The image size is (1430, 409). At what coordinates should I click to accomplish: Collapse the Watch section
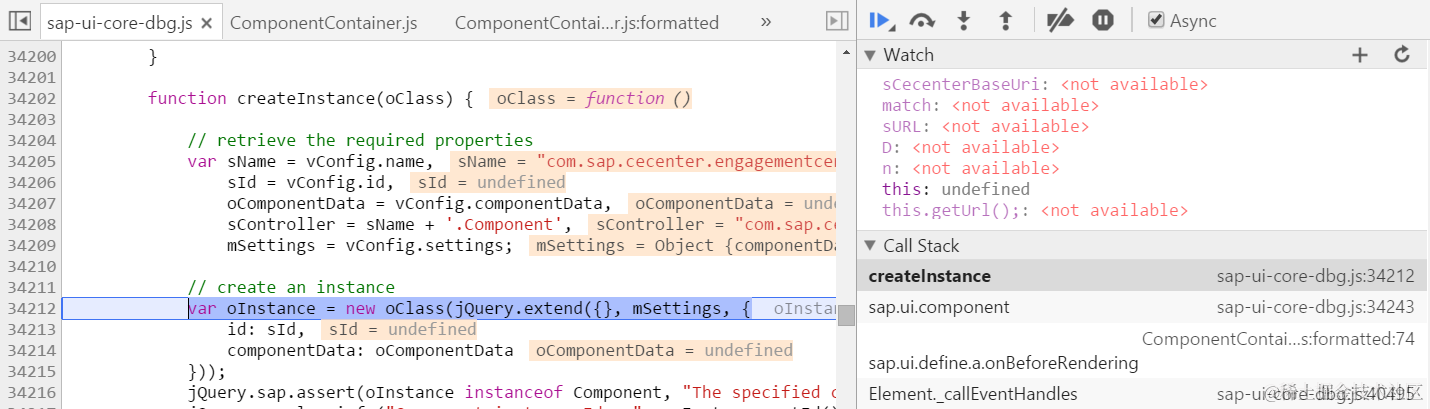(x=870, y=55)
